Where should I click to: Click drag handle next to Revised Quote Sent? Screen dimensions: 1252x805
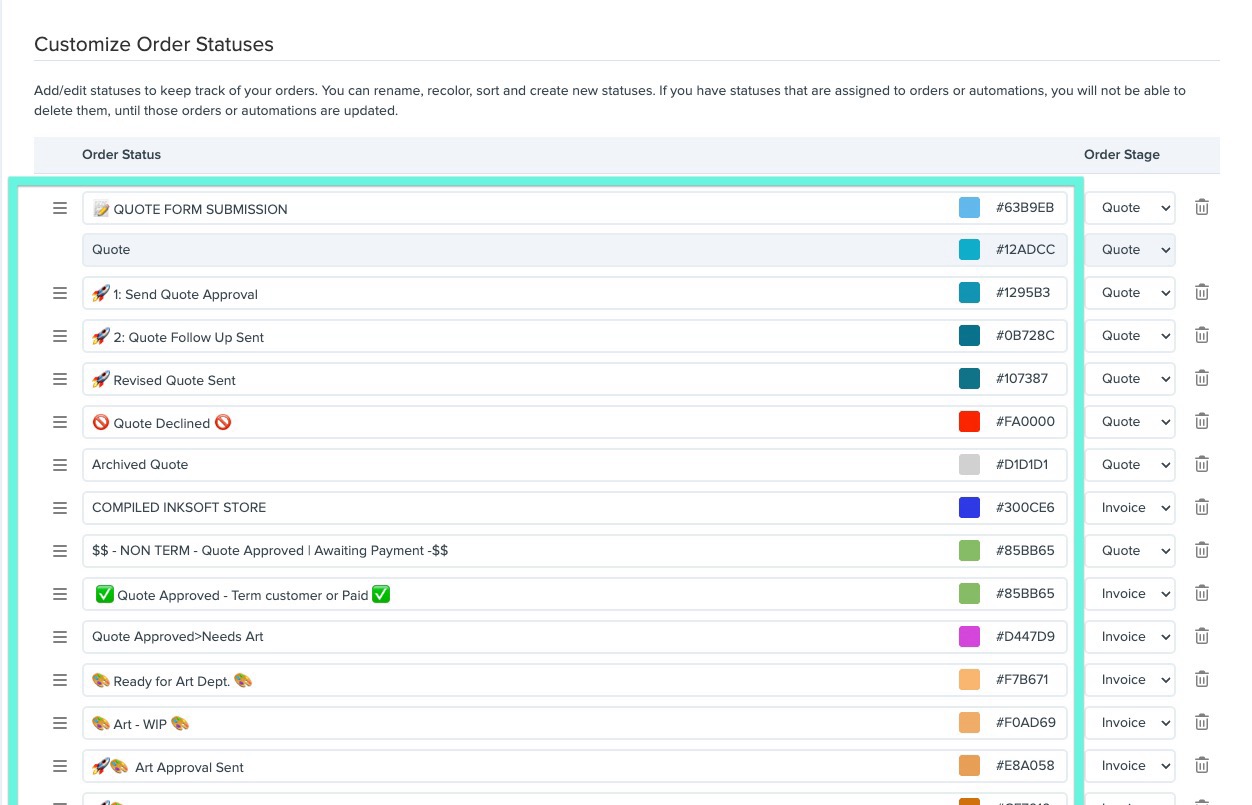[x=60, y=379]
